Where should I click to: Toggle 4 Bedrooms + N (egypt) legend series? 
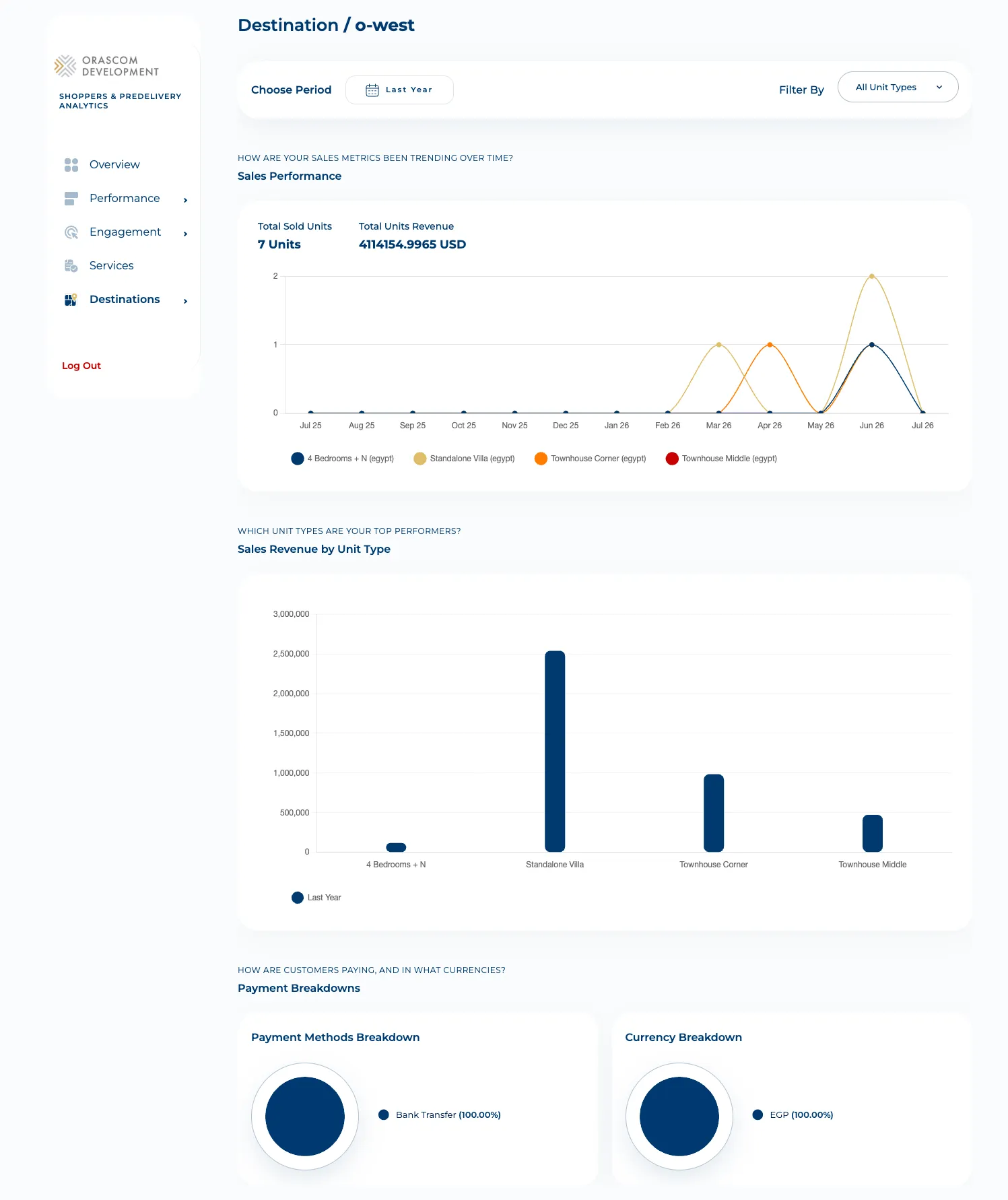343,459
